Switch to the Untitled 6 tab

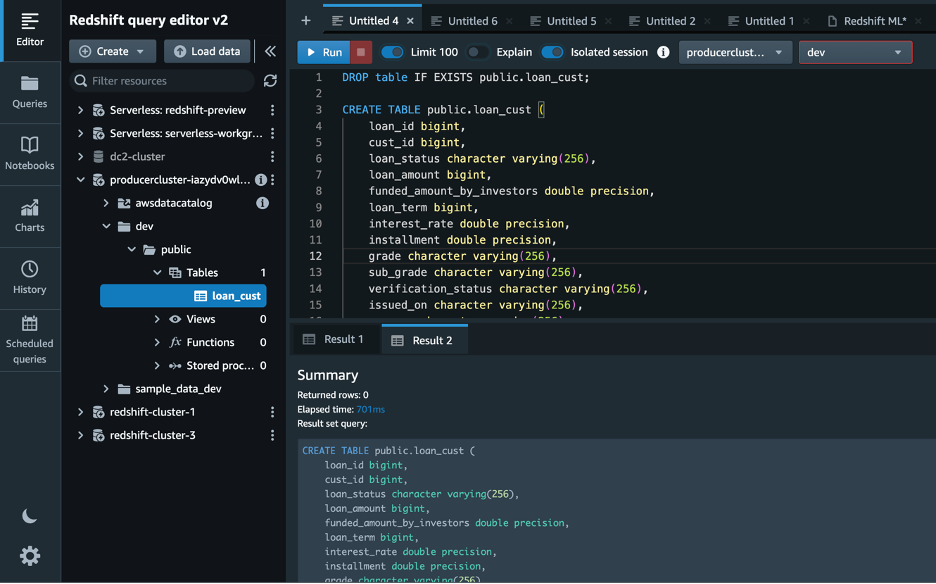pos(472,21)
